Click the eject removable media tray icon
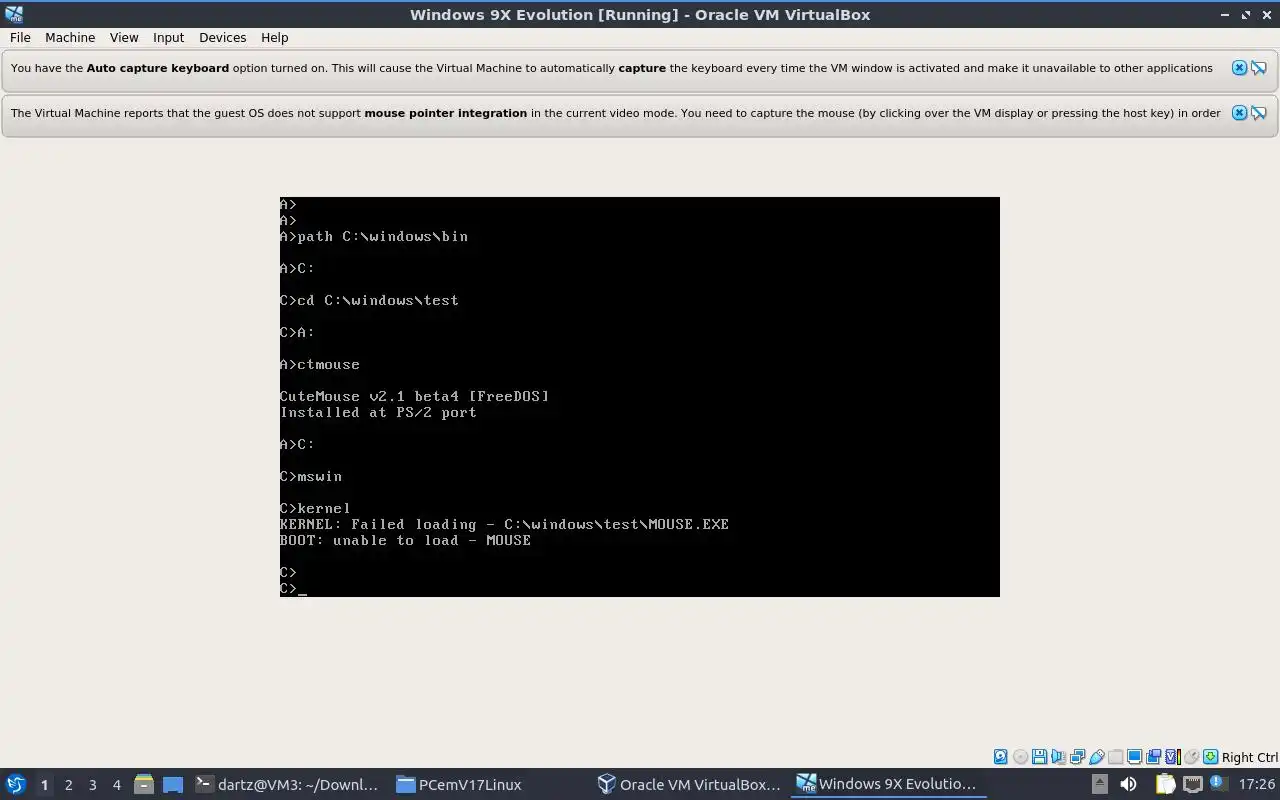 (x=1100, y=784)
